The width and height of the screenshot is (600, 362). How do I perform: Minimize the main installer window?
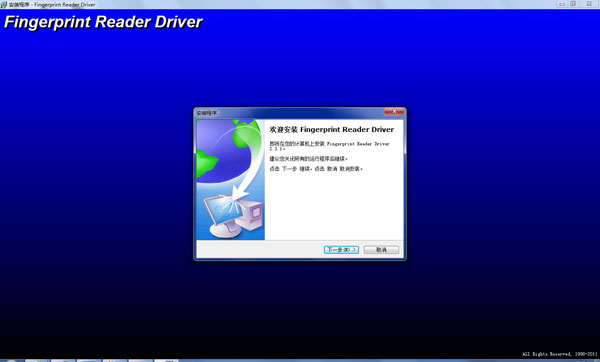click(x=562, y=4)
